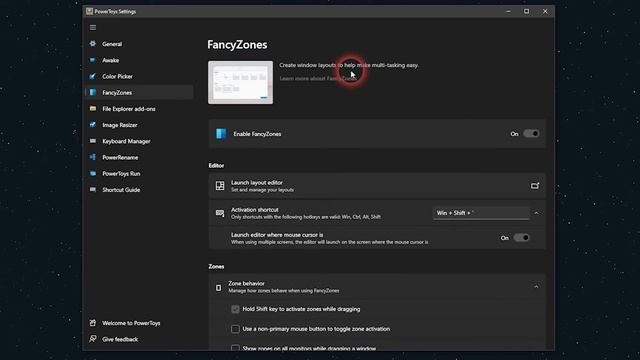Click the Welcome to PowerToys icon

click(x=93, y=323)
